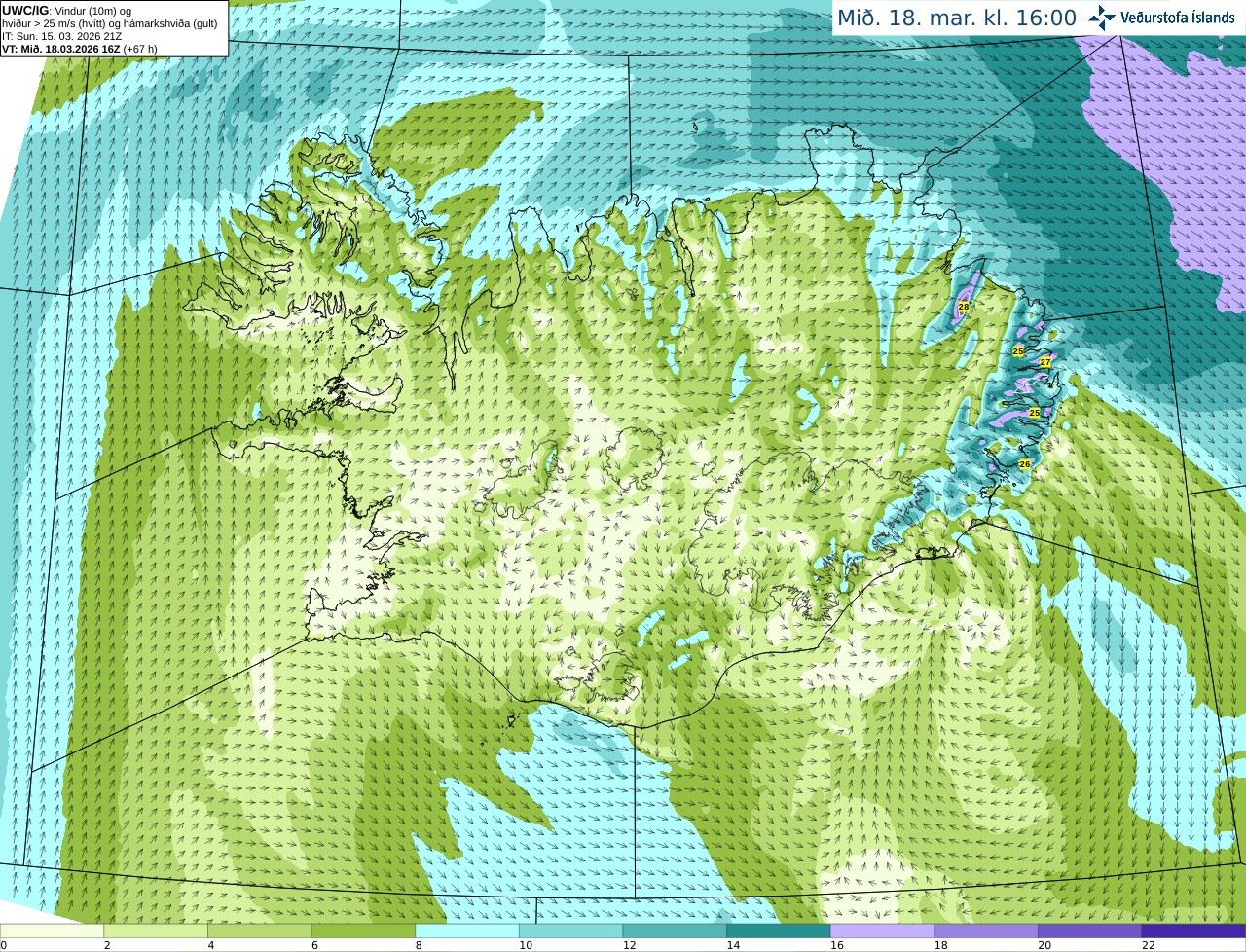
Task: Pick the palest 0–2 m/s legend color
Action: tap(52, 931)
